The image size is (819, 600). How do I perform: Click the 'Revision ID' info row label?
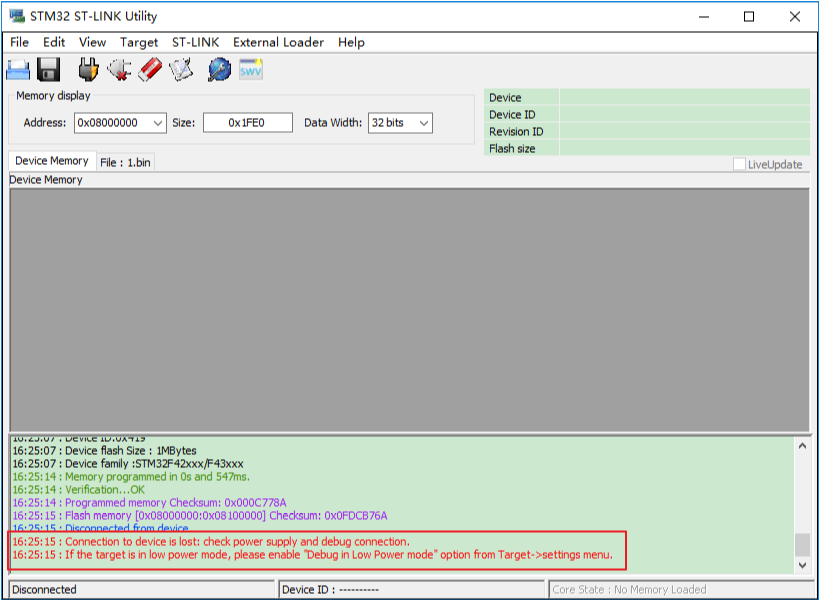point(516,132)
